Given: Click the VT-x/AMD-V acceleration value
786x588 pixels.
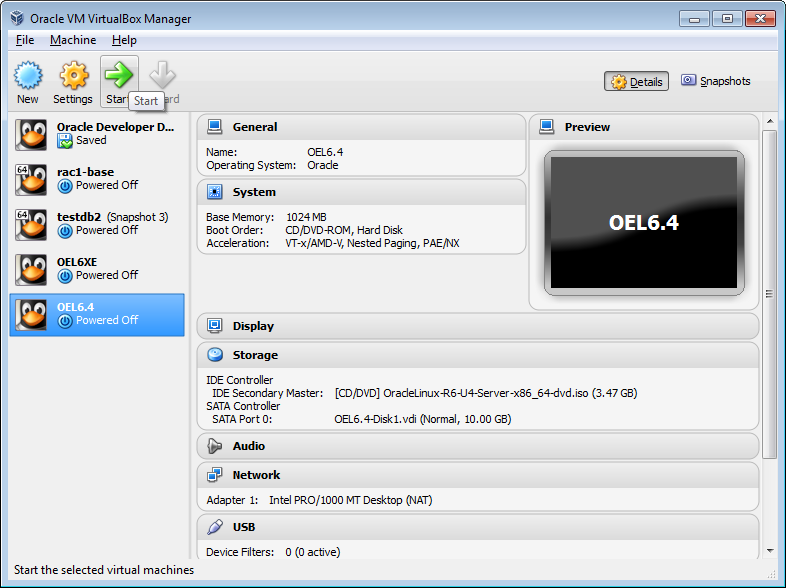Looking at the screenshot, I should point(372,243).
